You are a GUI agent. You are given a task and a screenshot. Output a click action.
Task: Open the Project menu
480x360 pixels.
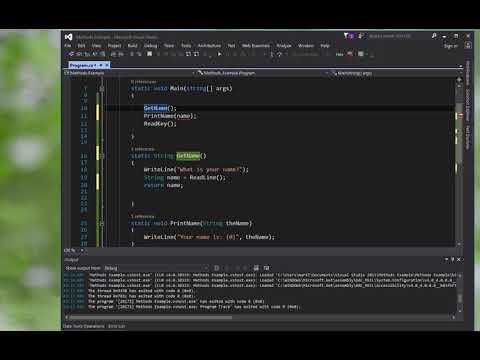pyautogui.click(x=114, y=46)
